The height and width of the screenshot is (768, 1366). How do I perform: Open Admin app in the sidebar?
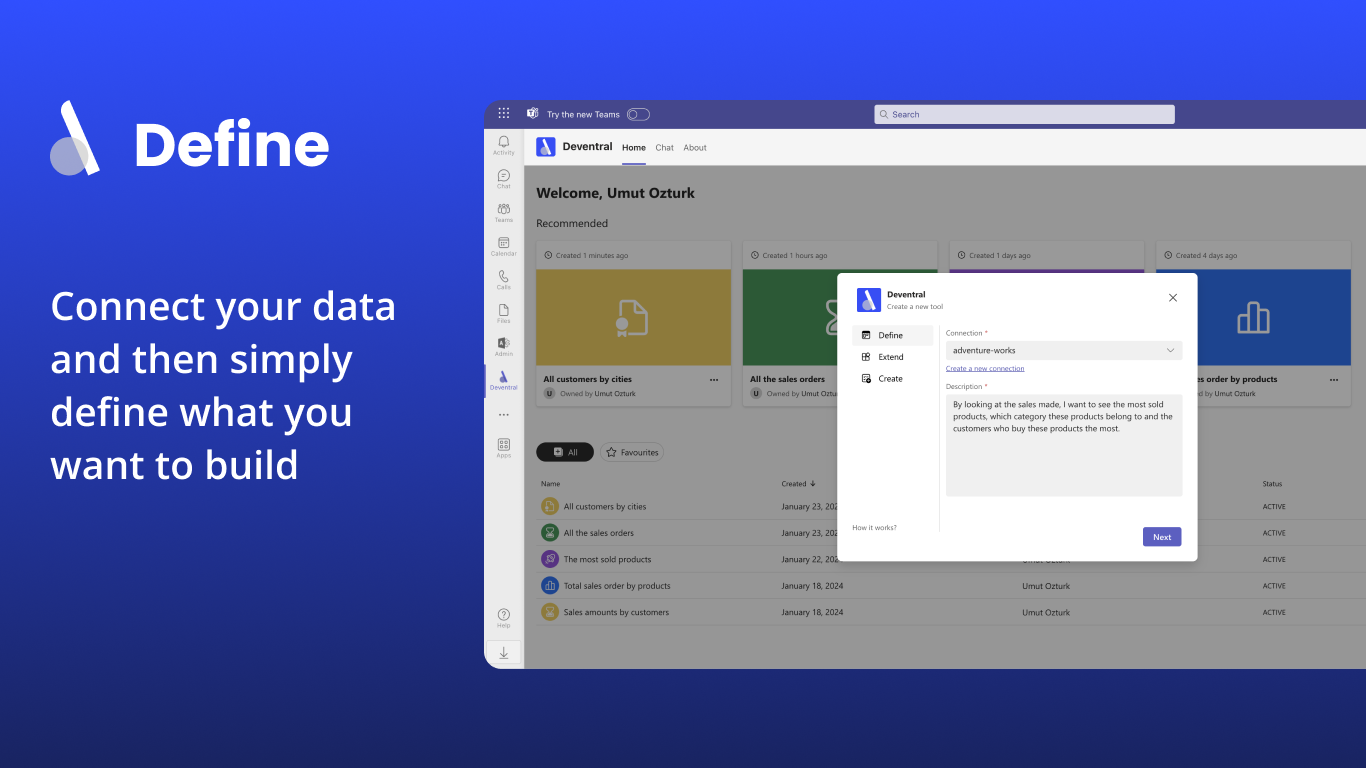pos(504,347)
